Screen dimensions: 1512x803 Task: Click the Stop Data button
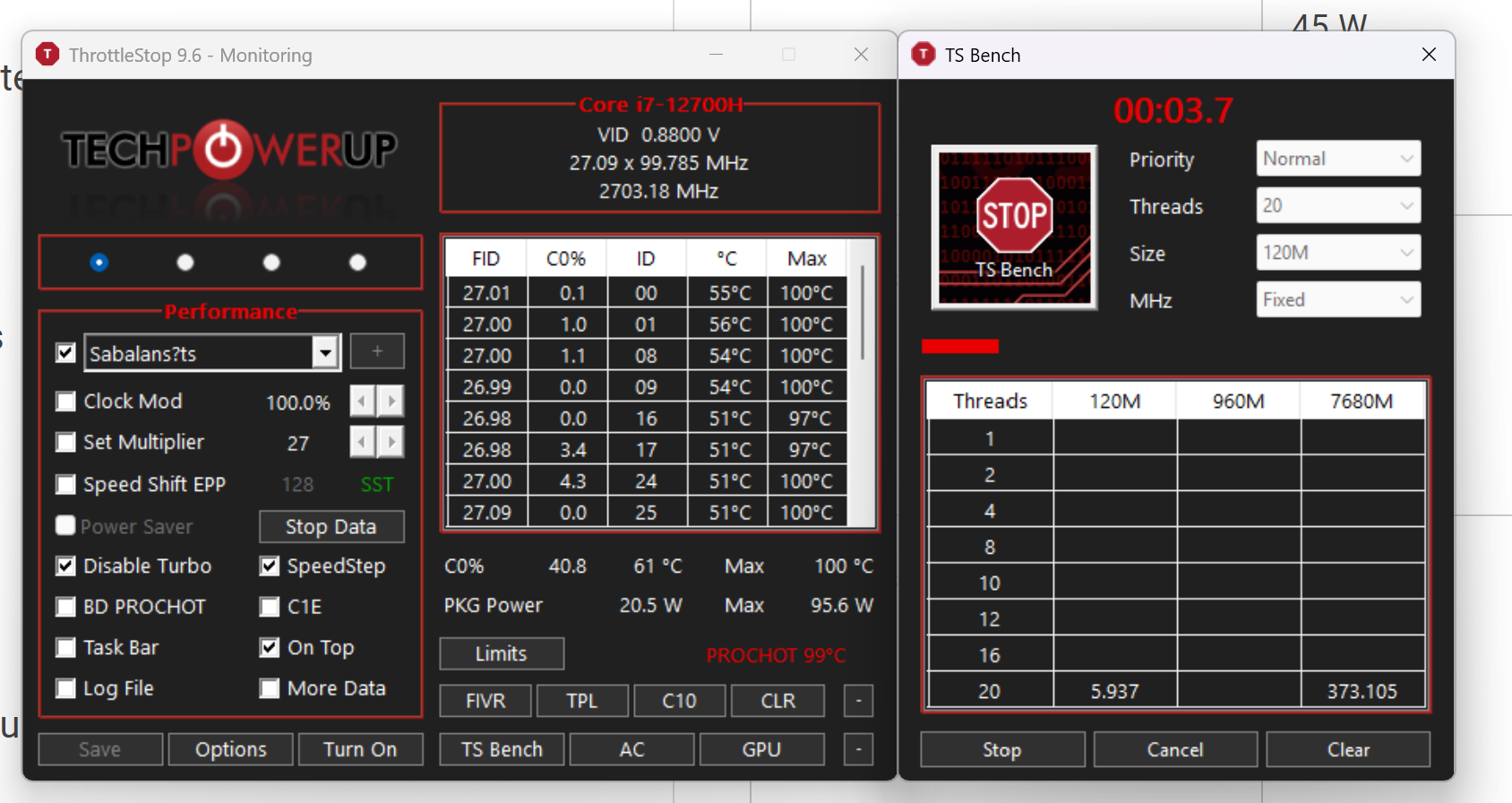click(x=331, y=526)
